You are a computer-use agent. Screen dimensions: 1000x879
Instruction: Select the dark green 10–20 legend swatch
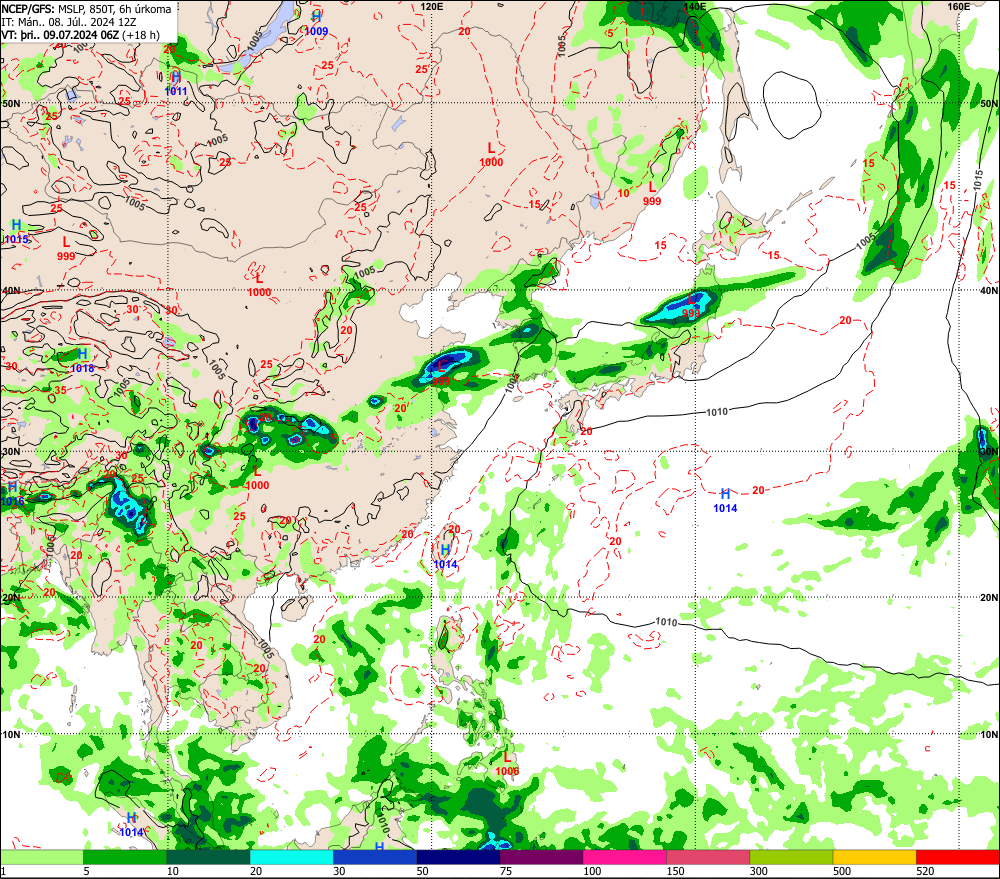click(208, 857)
